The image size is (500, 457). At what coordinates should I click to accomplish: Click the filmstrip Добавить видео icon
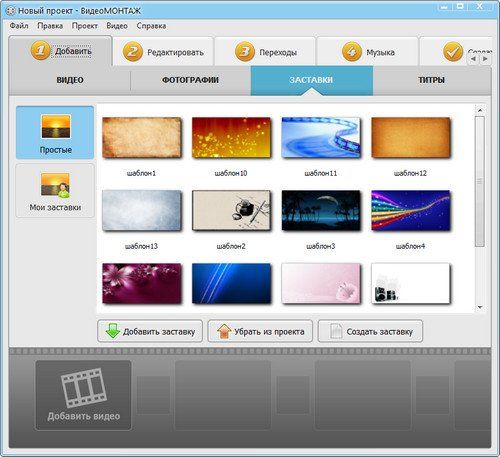tap(84, 387)
